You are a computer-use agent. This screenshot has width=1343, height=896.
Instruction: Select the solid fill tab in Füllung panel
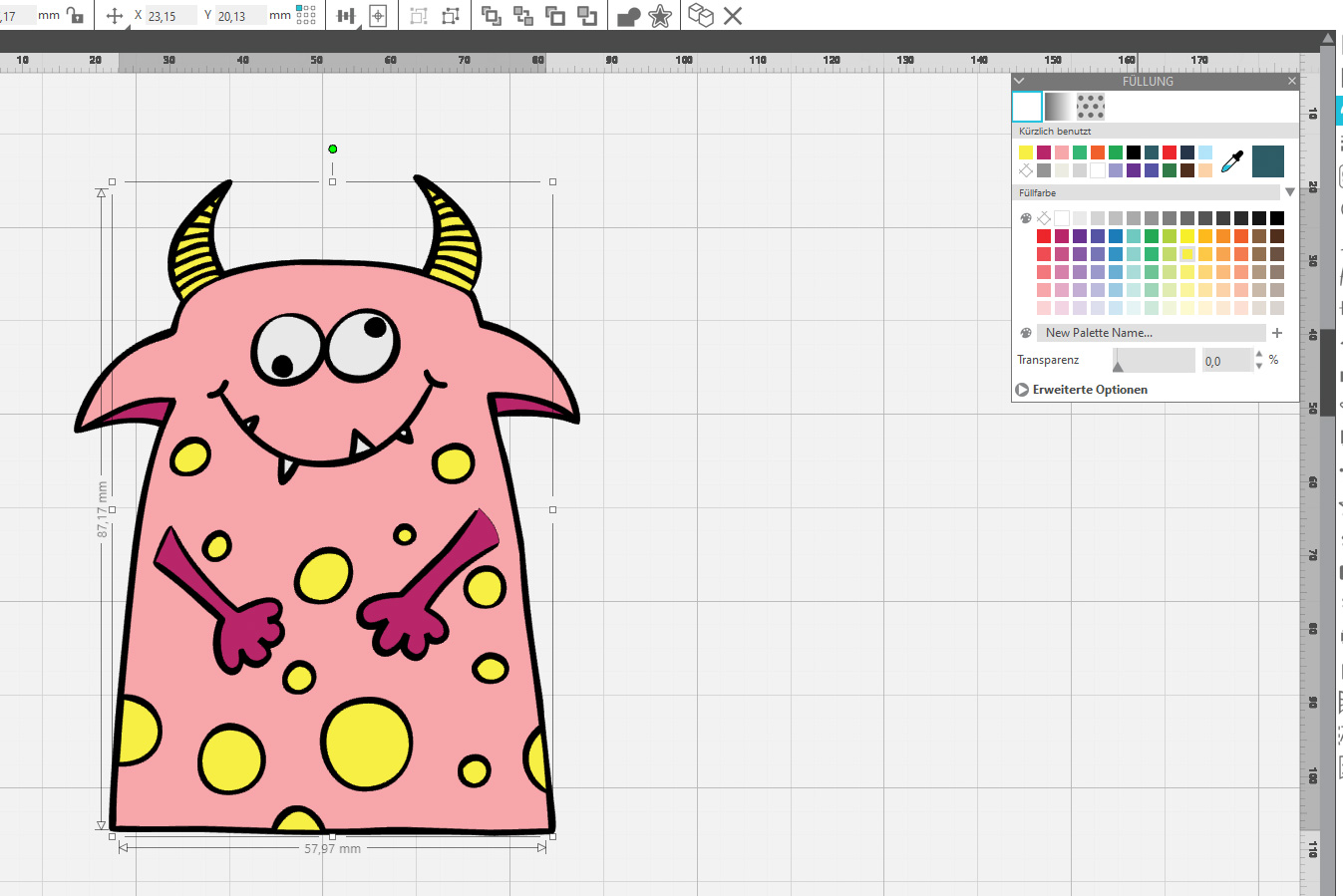click(1027, 107)
